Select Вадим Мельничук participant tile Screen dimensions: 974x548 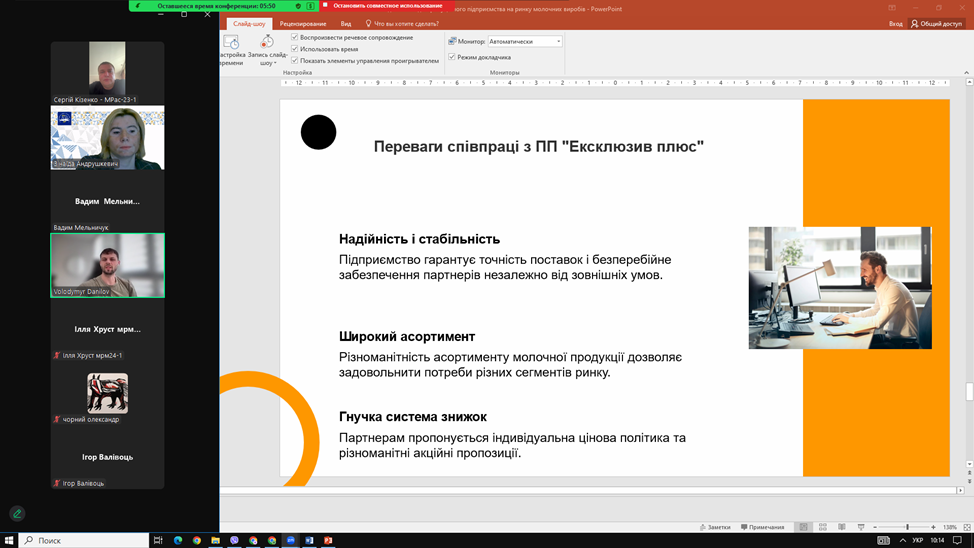pos(107,201)
